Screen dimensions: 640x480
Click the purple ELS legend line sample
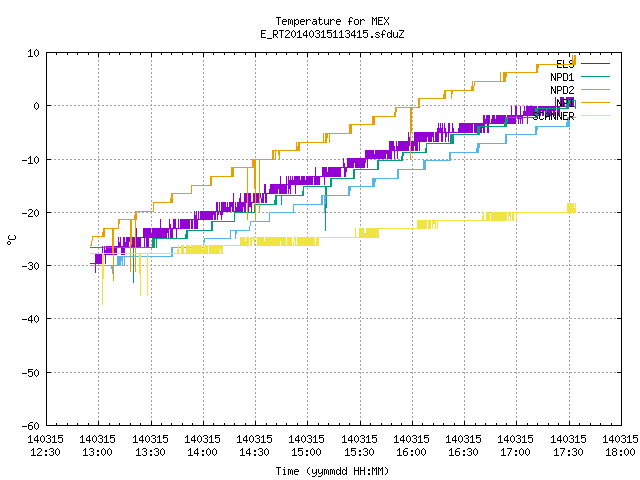click(x=595, y=64)
